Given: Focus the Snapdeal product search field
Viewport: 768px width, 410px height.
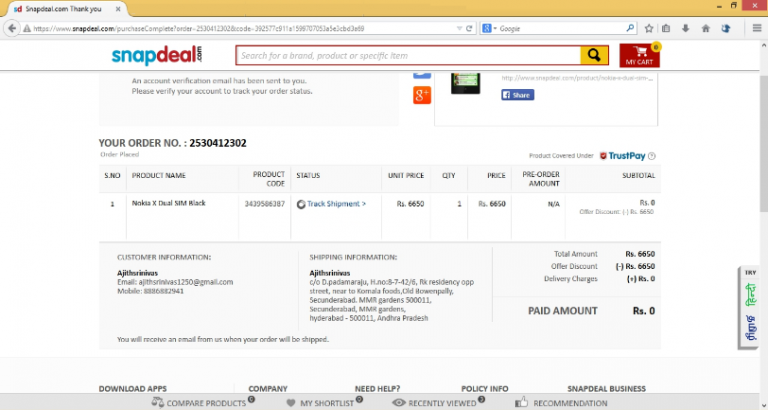Looking at the screenshot, I should pos(408,55).
